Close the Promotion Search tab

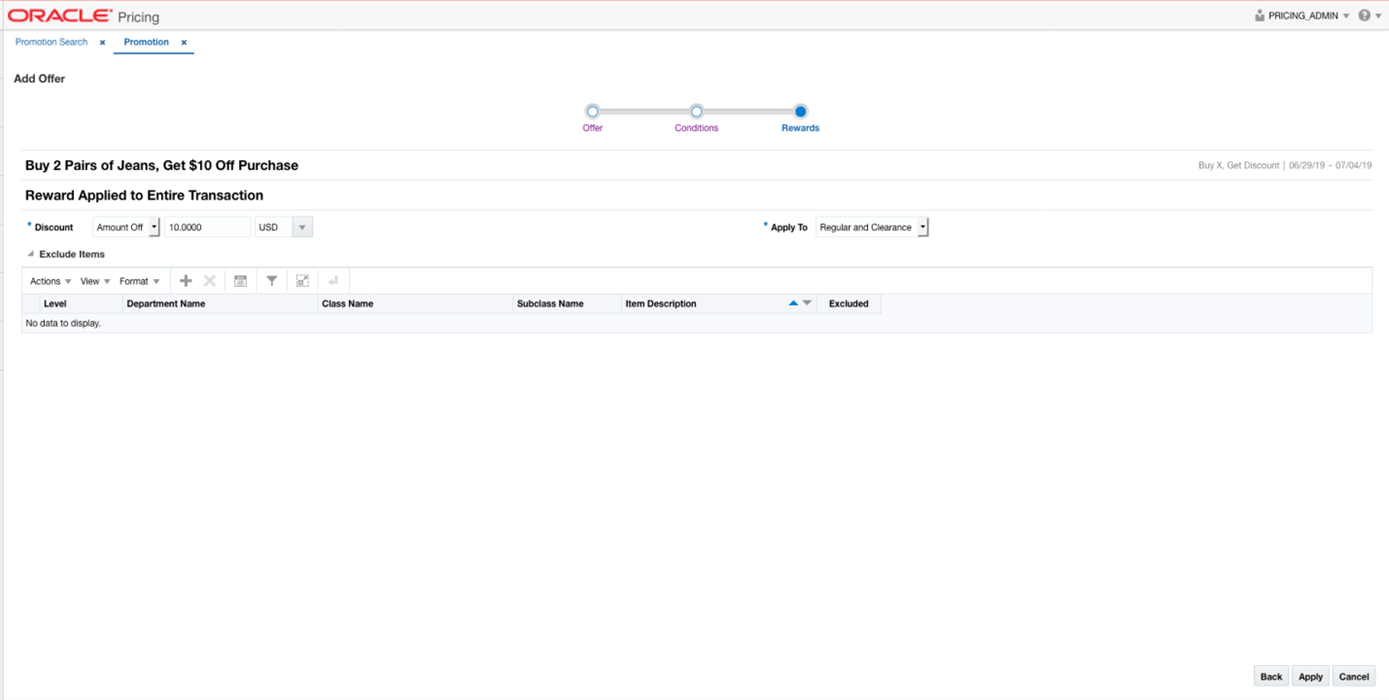tap(102, 43)
